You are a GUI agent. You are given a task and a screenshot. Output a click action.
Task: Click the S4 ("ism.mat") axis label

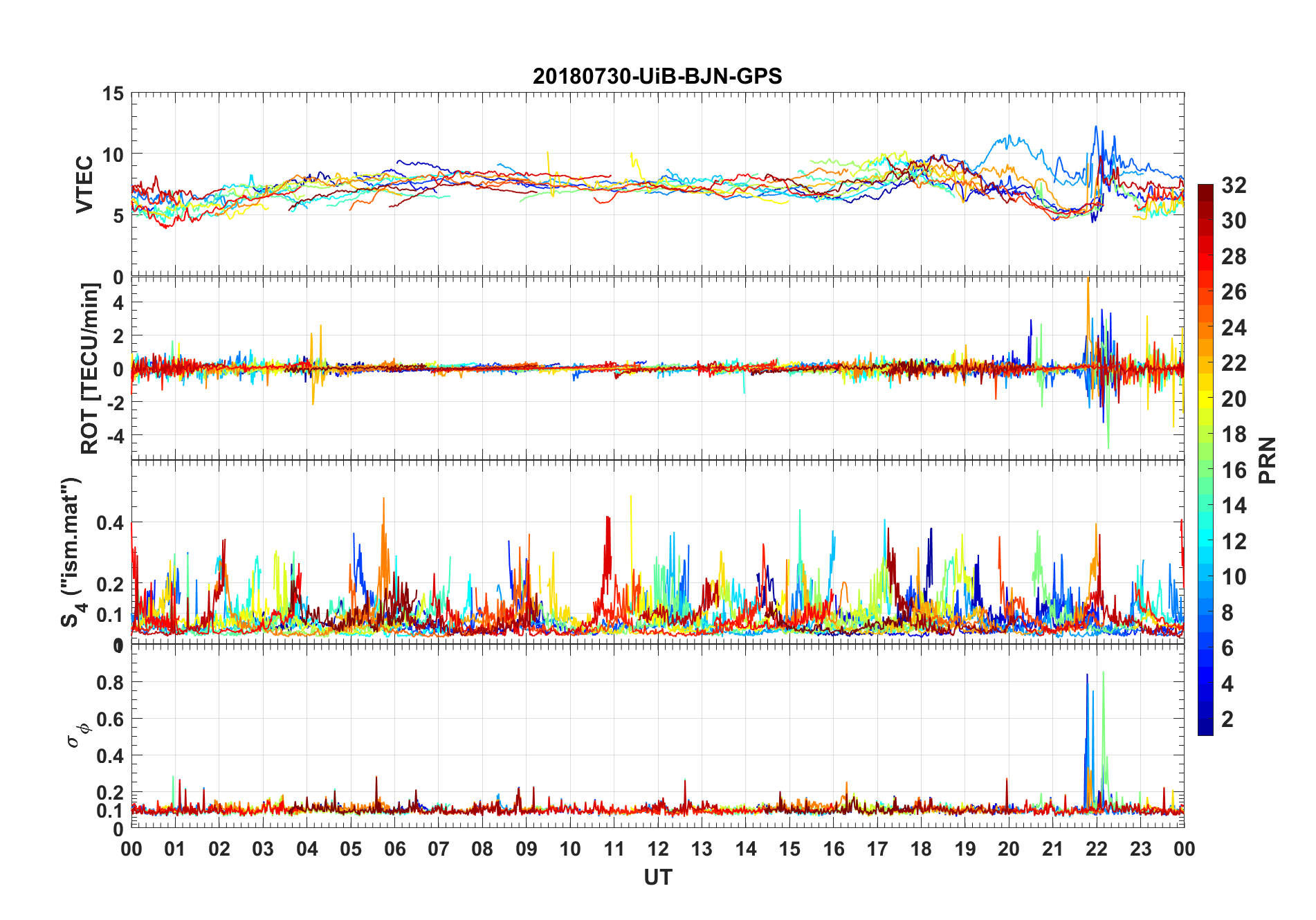pyautogui.click(x=72, y=552)
